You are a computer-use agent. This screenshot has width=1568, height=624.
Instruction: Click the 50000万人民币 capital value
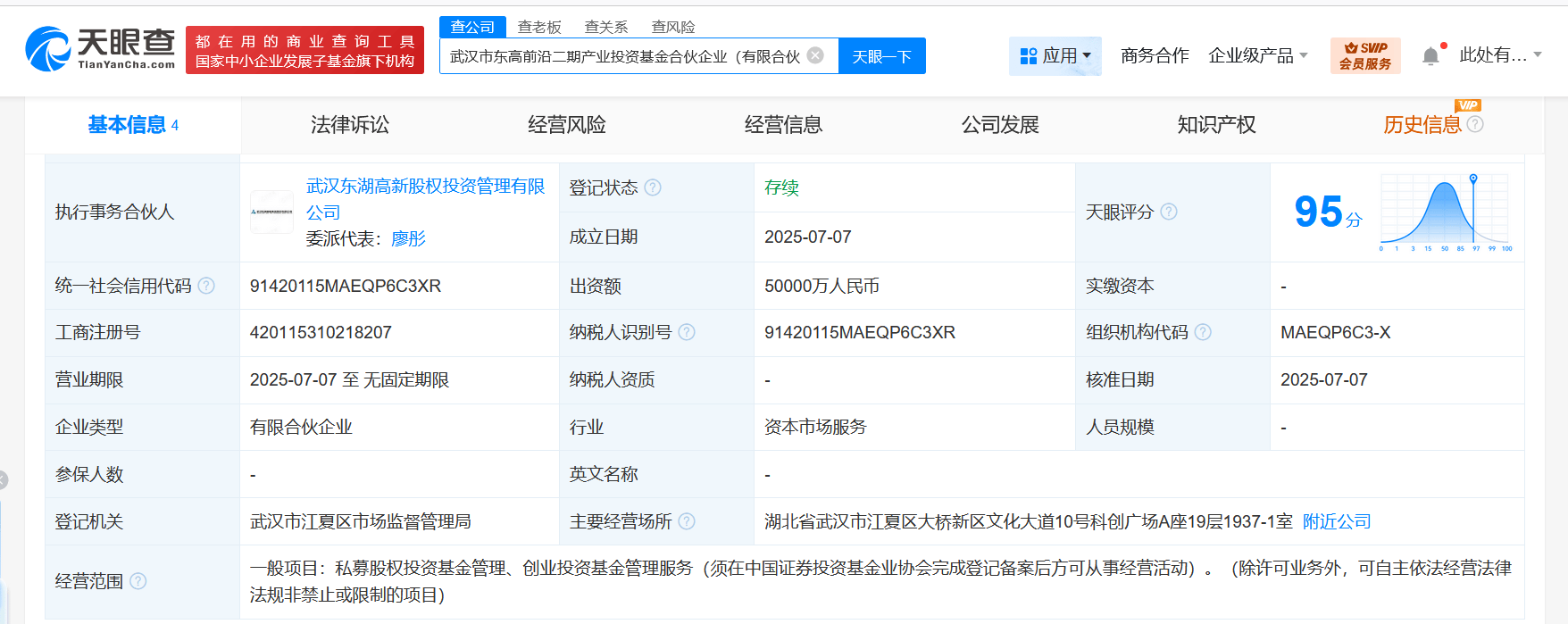[x=822, y=286]
